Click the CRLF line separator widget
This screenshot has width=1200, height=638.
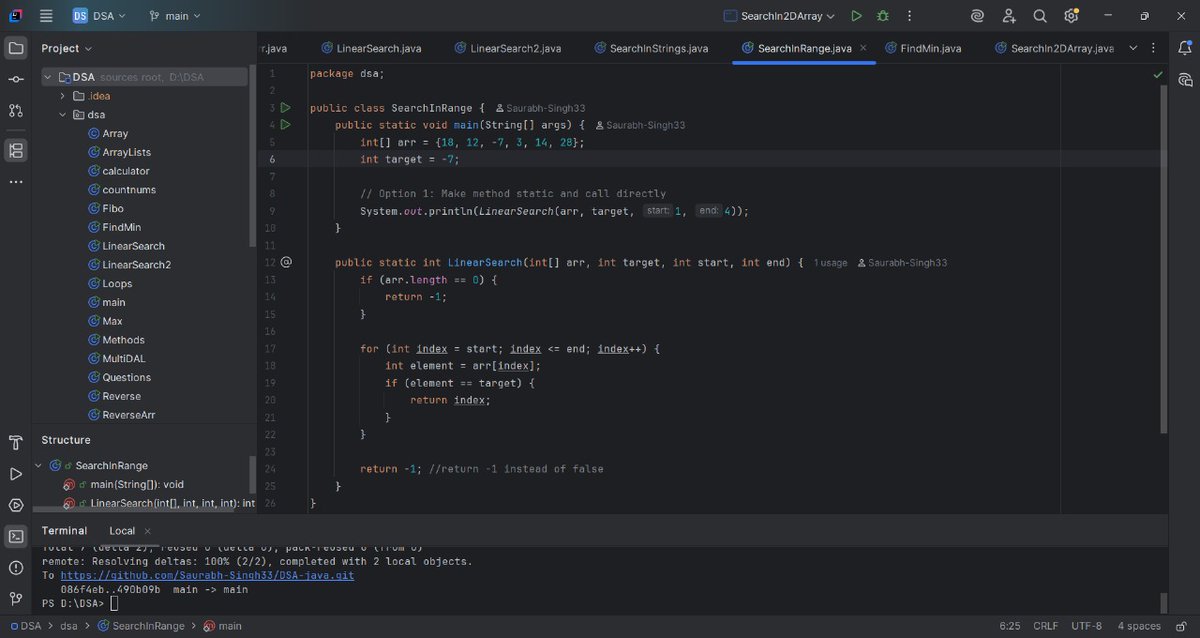point(1045,626)
